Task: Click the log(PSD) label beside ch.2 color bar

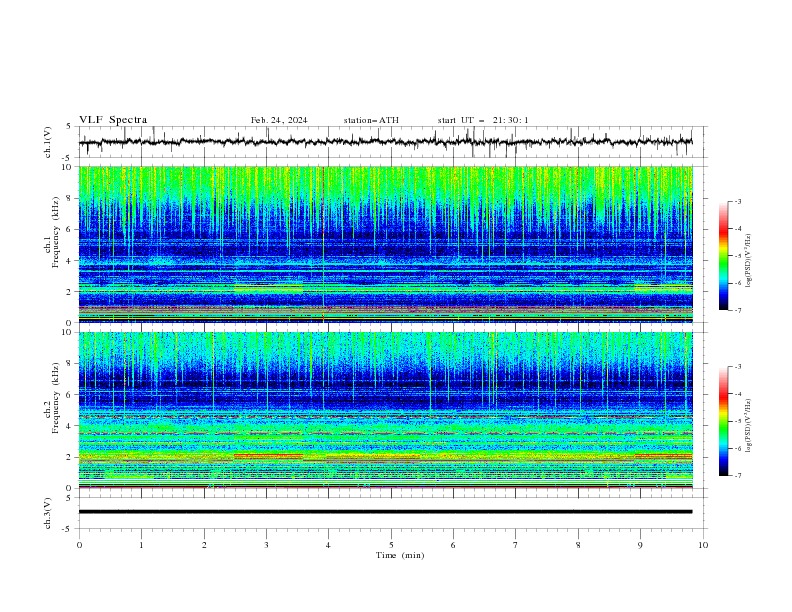Action: [x=749, y=426]
